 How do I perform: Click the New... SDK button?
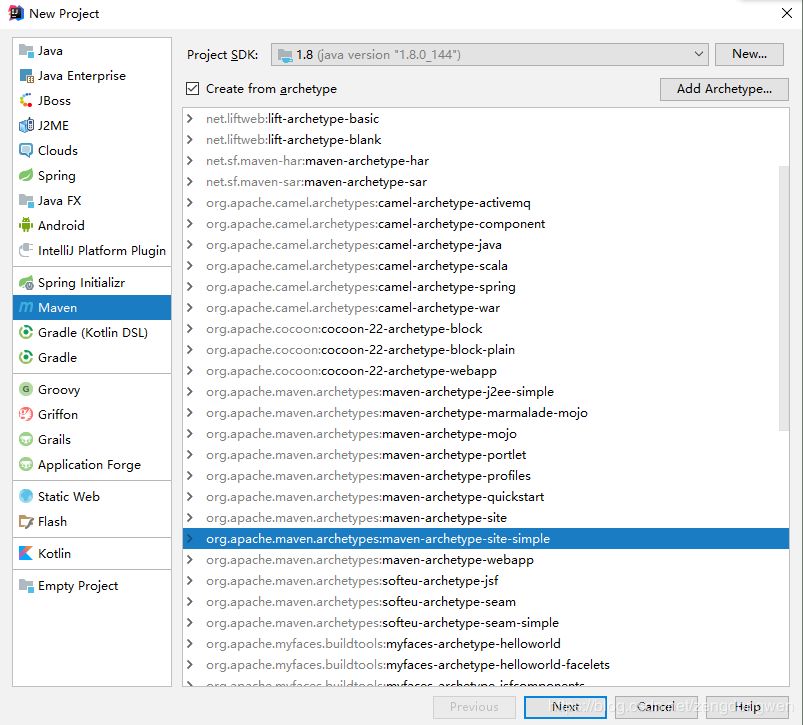749,54
